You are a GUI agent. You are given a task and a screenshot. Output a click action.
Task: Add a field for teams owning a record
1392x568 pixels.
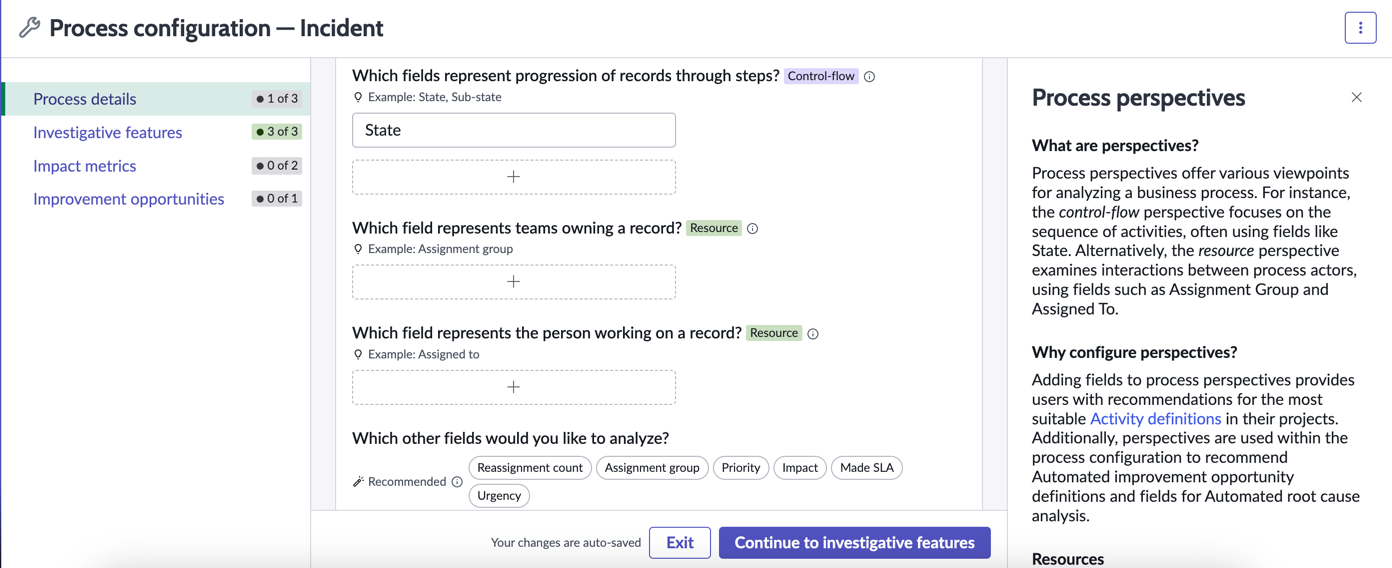point(514,282)
